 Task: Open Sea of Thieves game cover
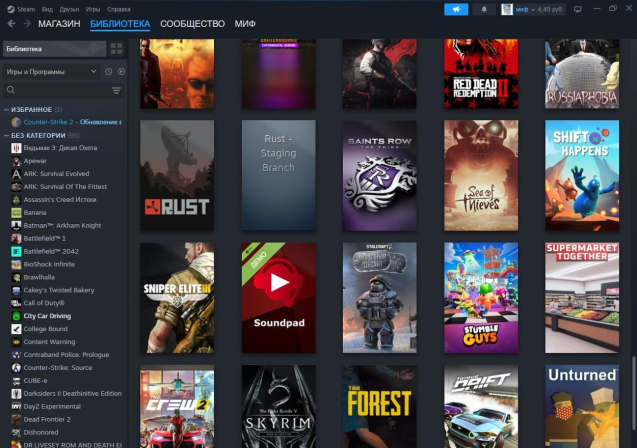[x=480, y=176]
